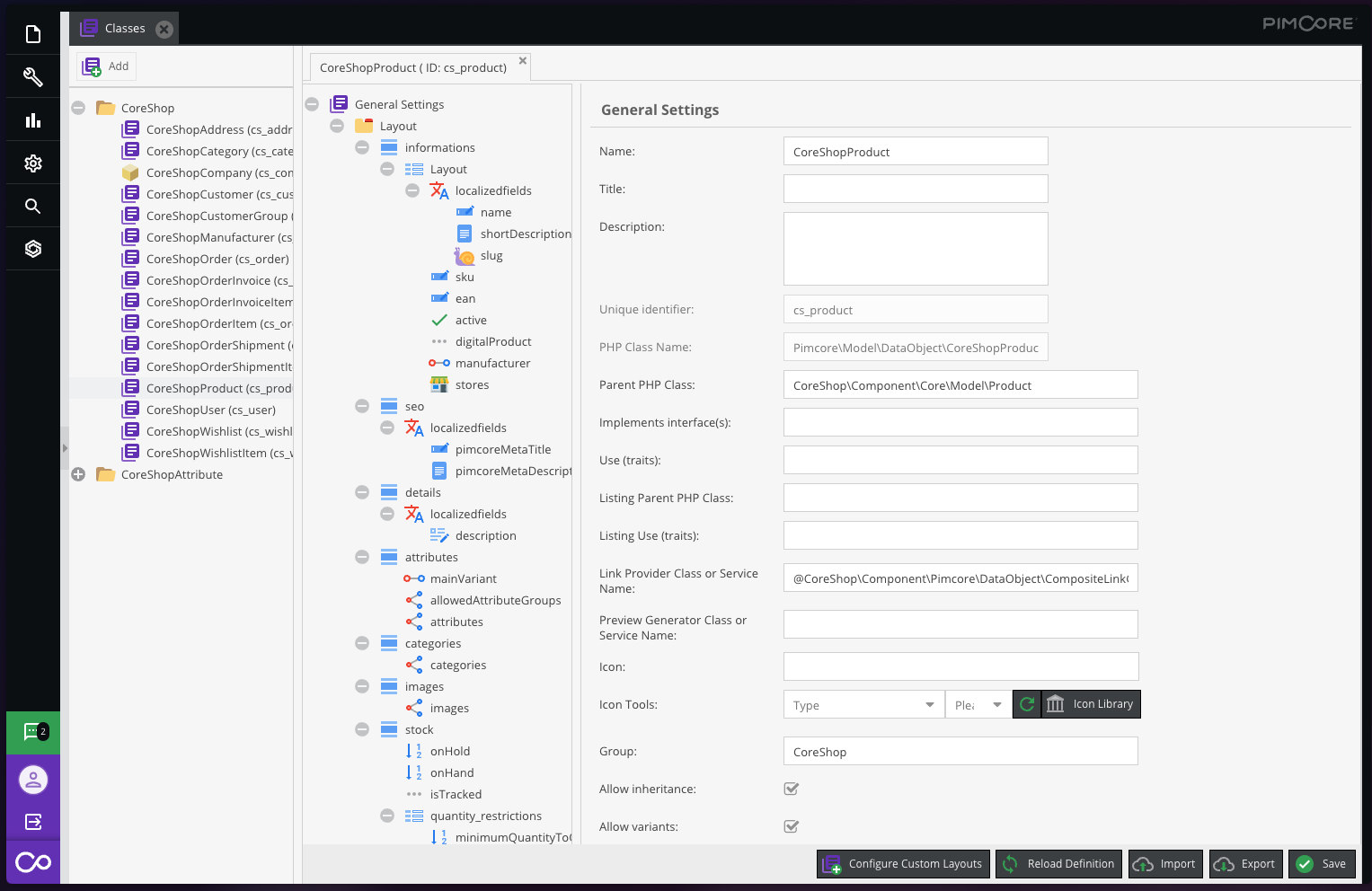This screenshot has height=891, width=1372.
Task: Switch to the CoreShopProduct tab
Action: (412, 67)
